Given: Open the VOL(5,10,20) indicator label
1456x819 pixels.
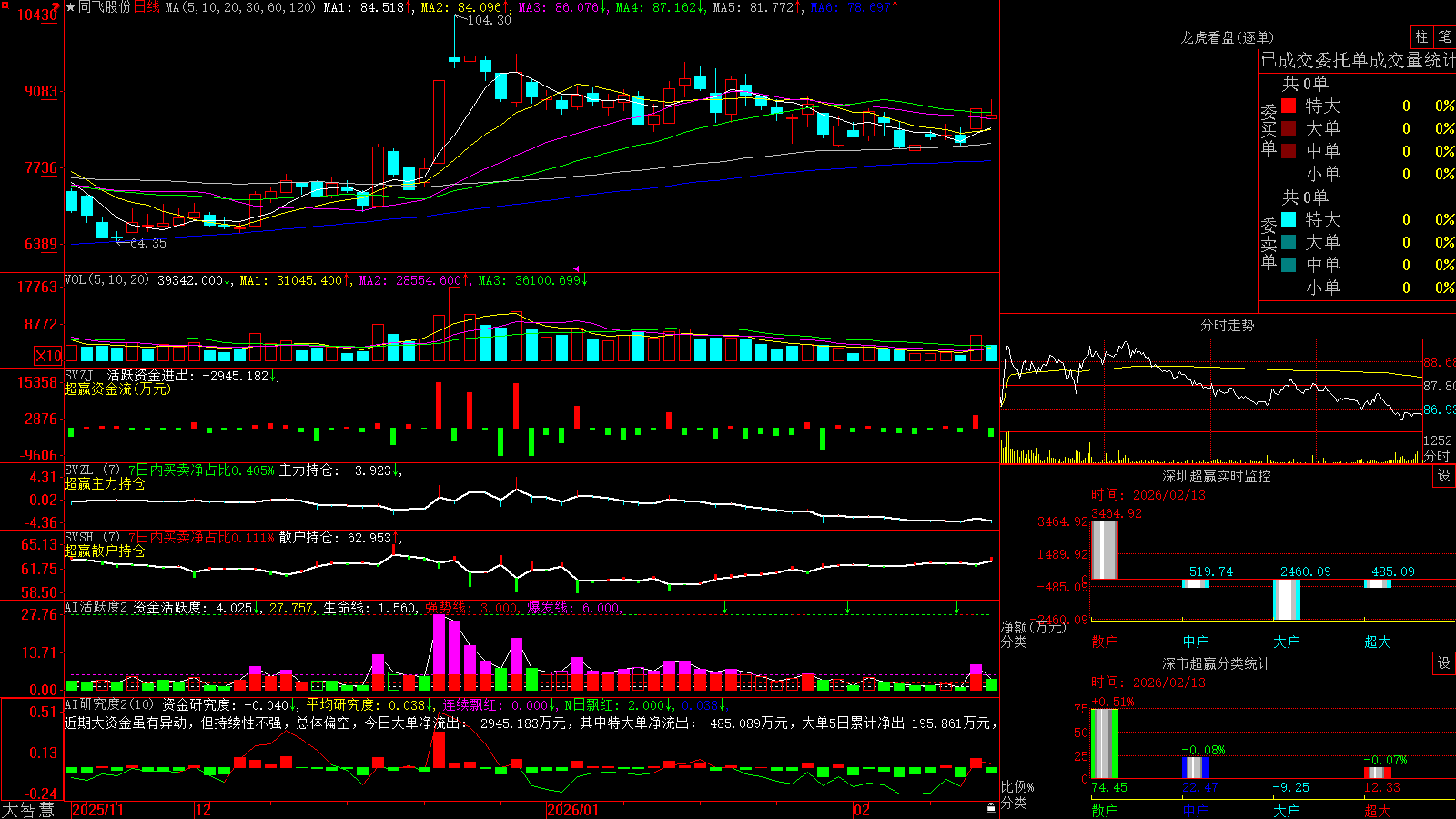Looking at the screenshot, I should click(106, 280).
